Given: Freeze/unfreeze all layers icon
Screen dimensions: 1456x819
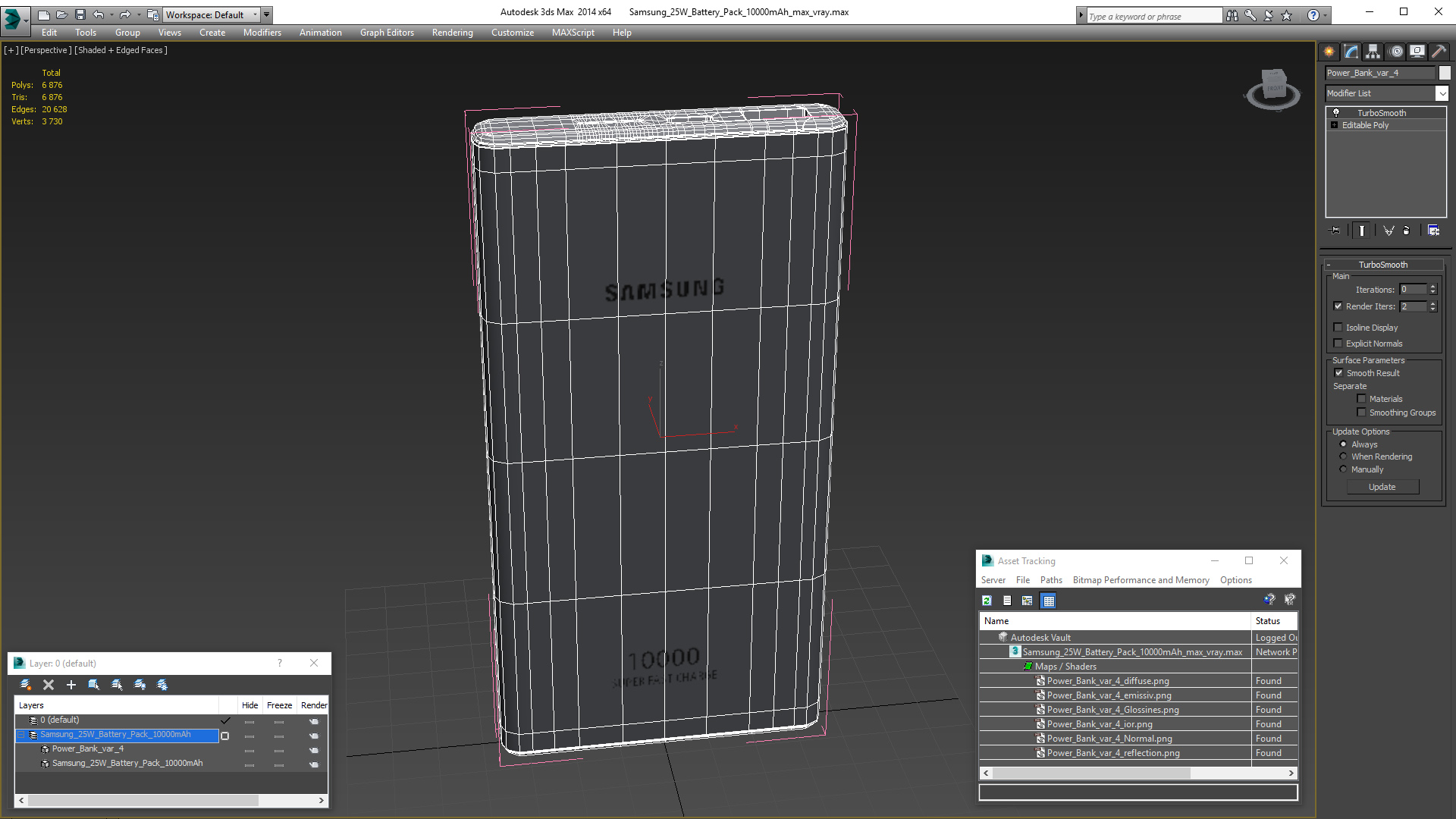Looking at the screenshot, I should point(162,685).
